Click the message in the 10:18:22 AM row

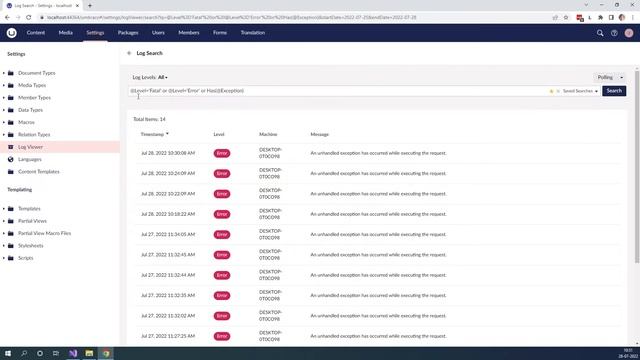click(378, 214)
